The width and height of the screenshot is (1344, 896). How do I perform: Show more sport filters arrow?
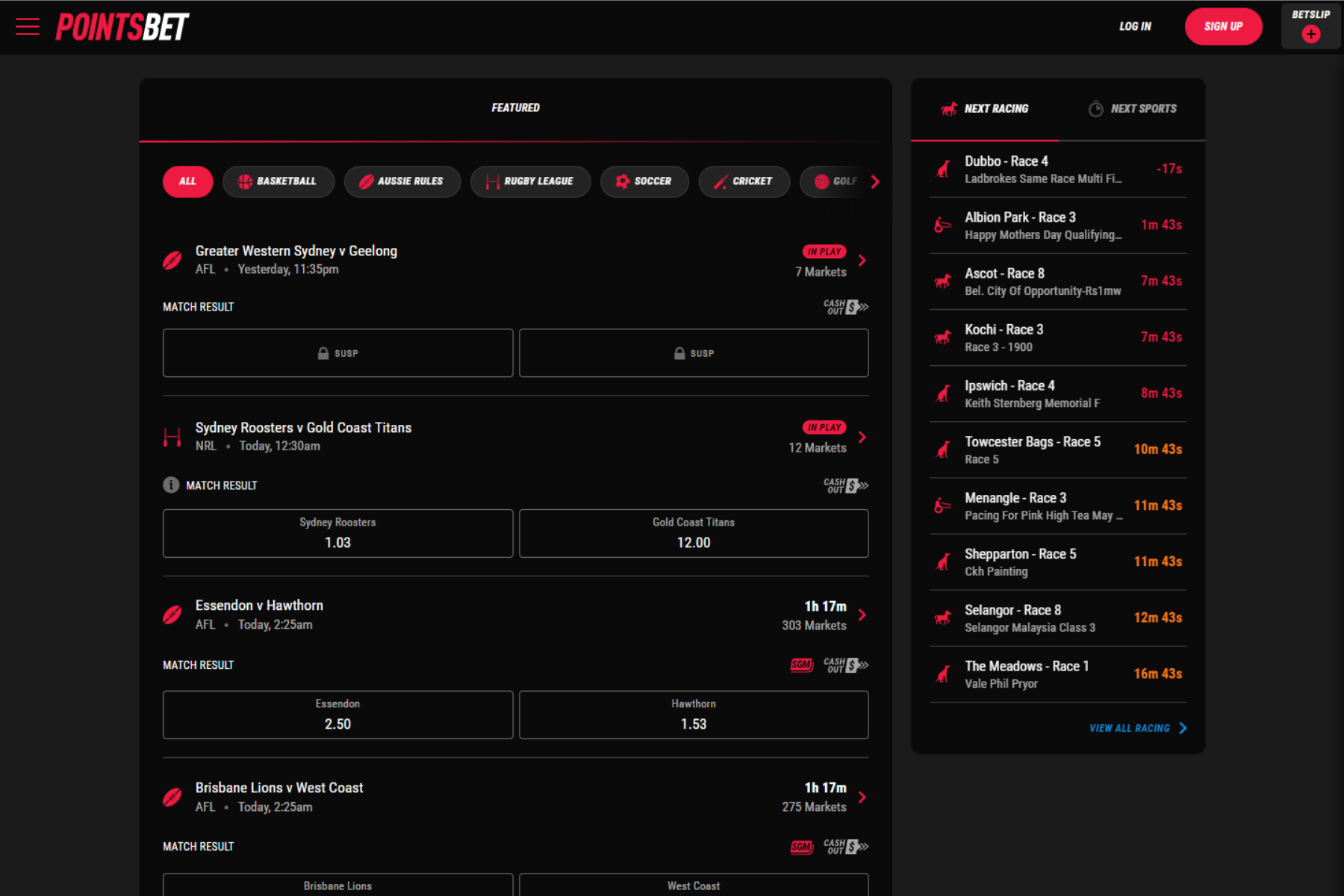[875, 181]
